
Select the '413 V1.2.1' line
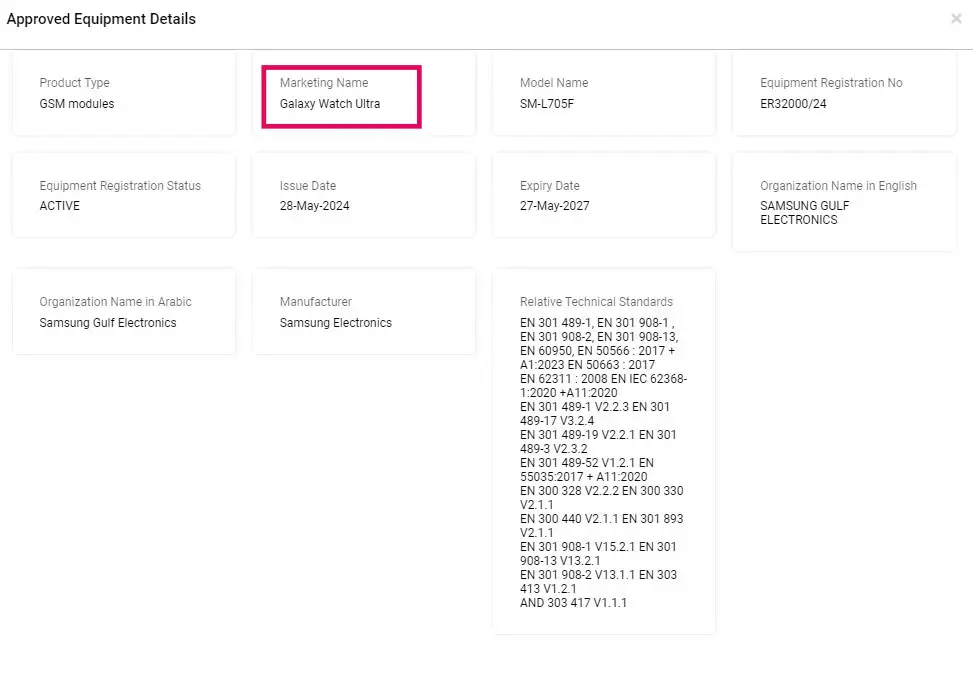click(549, 588)
